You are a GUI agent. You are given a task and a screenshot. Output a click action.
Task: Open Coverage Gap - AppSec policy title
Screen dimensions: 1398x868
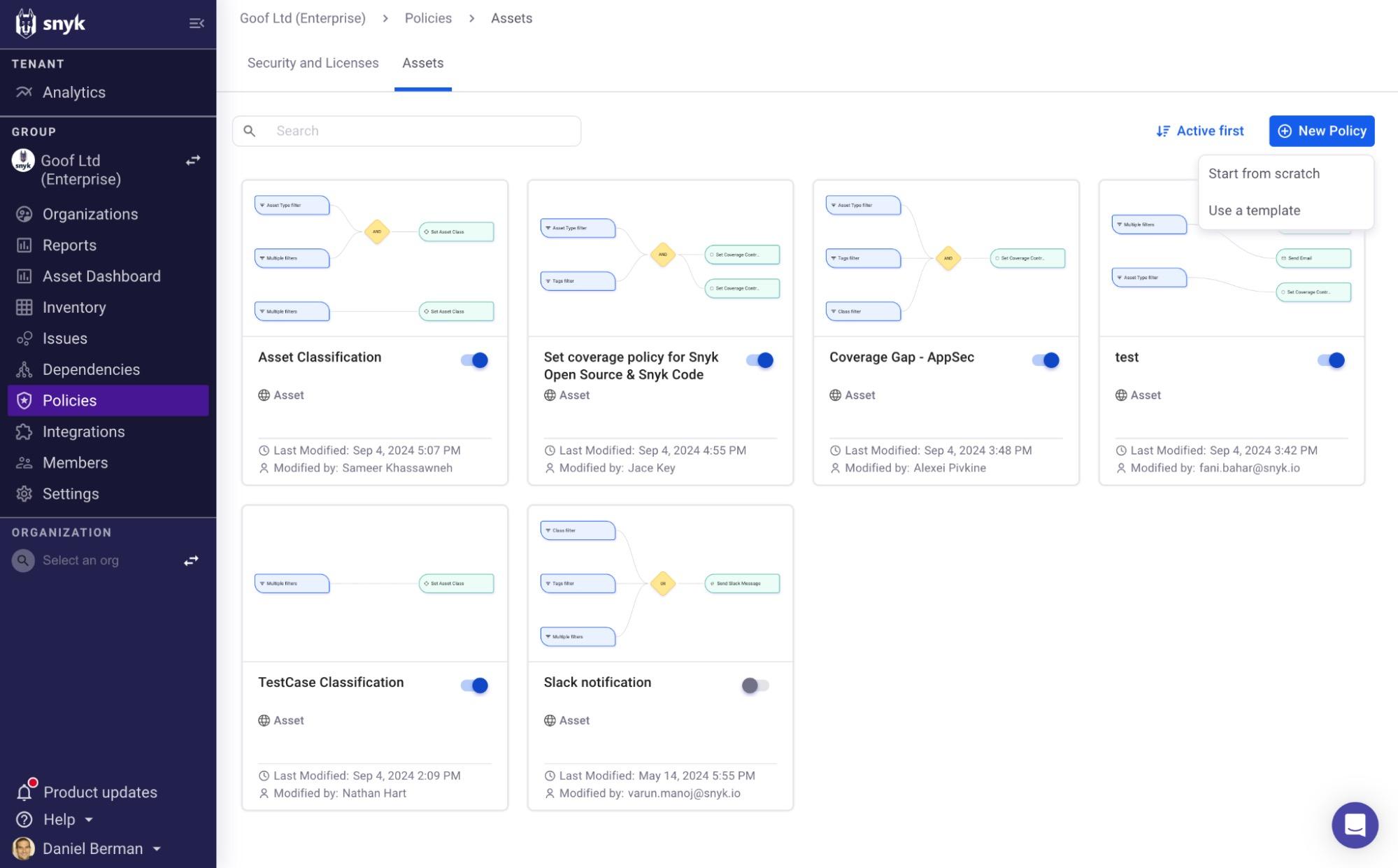tap(901, 357)
